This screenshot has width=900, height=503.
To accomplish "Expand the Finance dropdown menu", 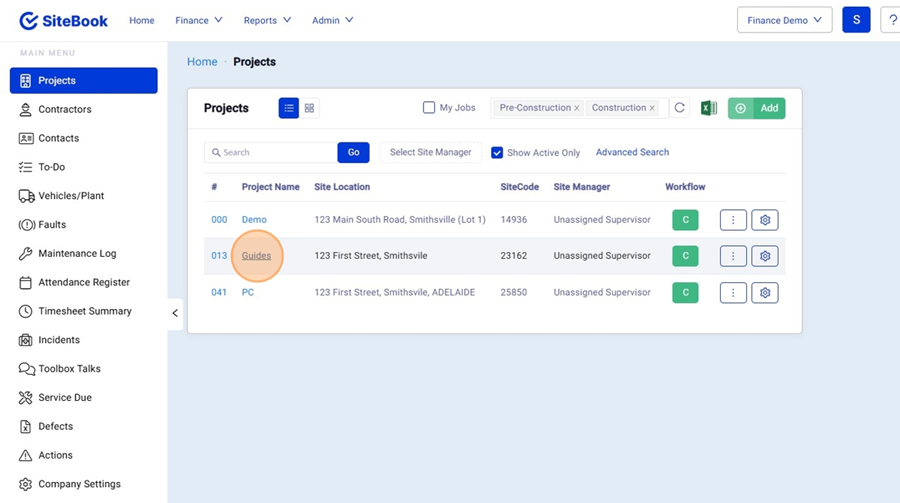I will (198, 20).
